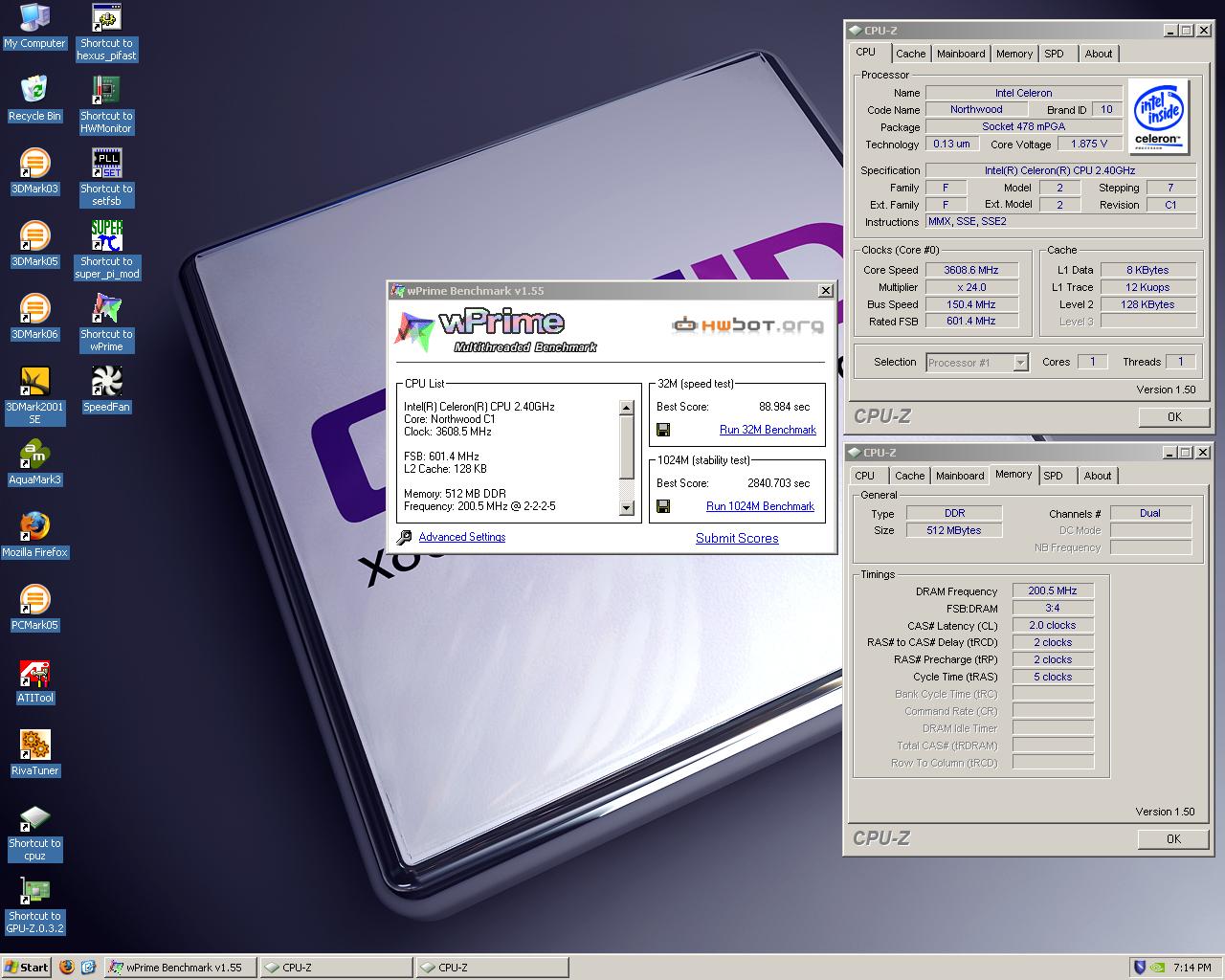Select Shortcut to cpuz desktop icon
1225x980 pixels.
click(34, 833)
